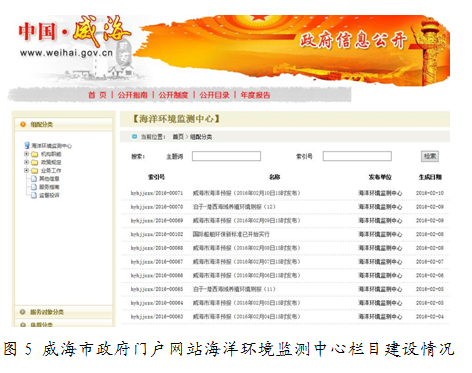Click the 海洋环境监测中心 root node icon
The width and height of the screenshot is (472, 373).
[27, 145]
